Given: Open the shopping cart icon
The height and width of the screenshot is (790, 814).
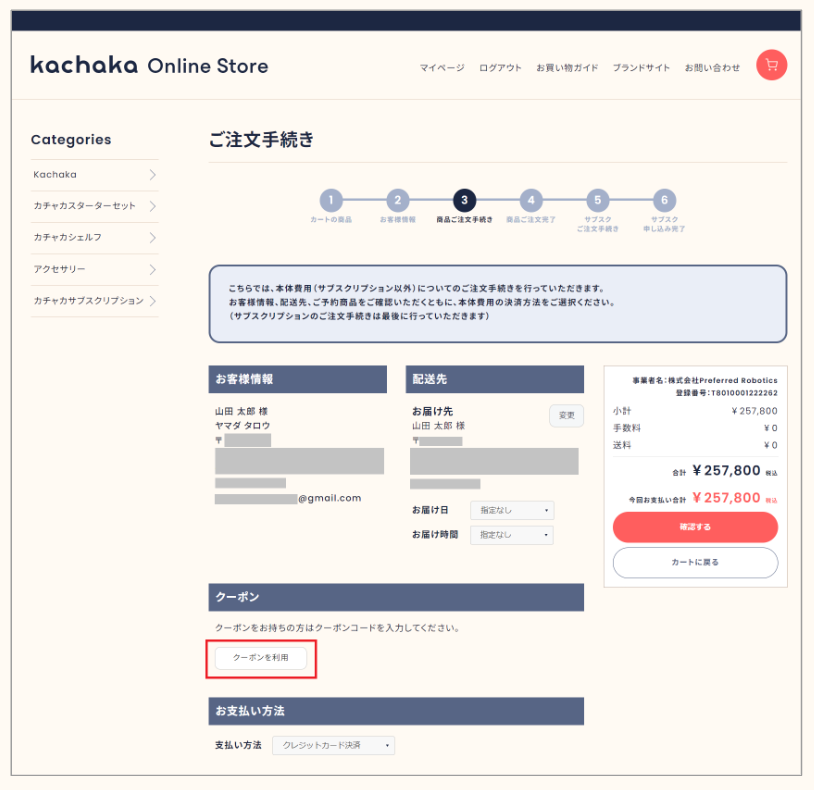Looking at the screenshot, I should (771, 65).
